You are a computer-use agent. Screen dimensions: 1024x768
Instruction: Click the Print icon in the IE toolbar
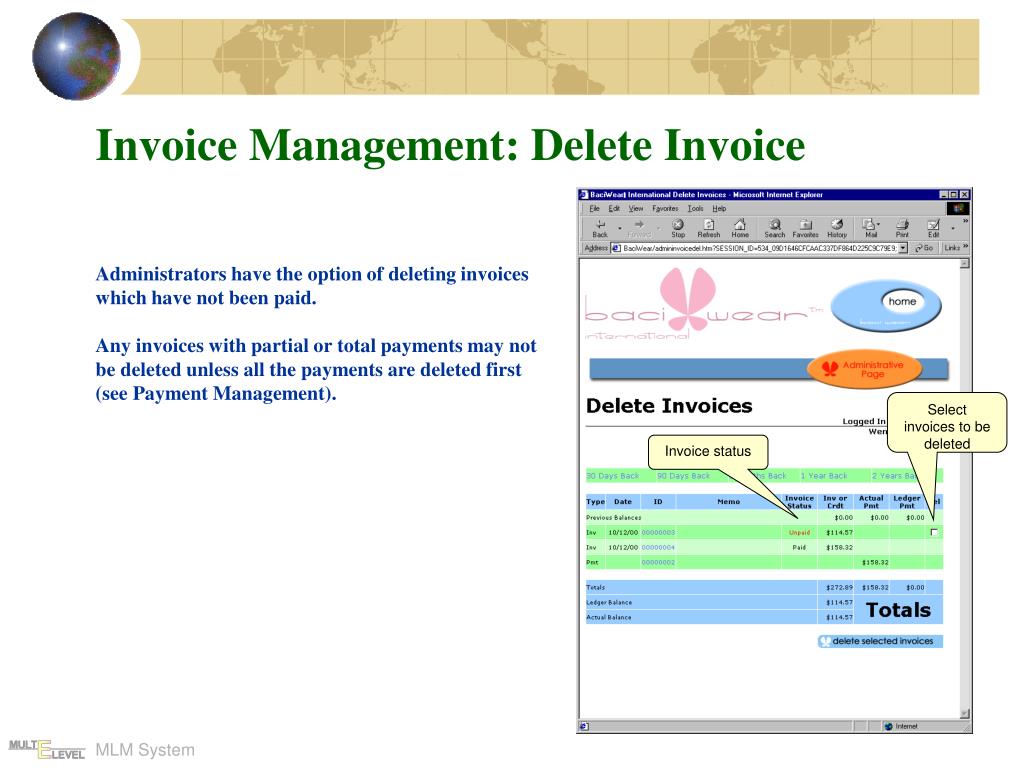[903, 225]
